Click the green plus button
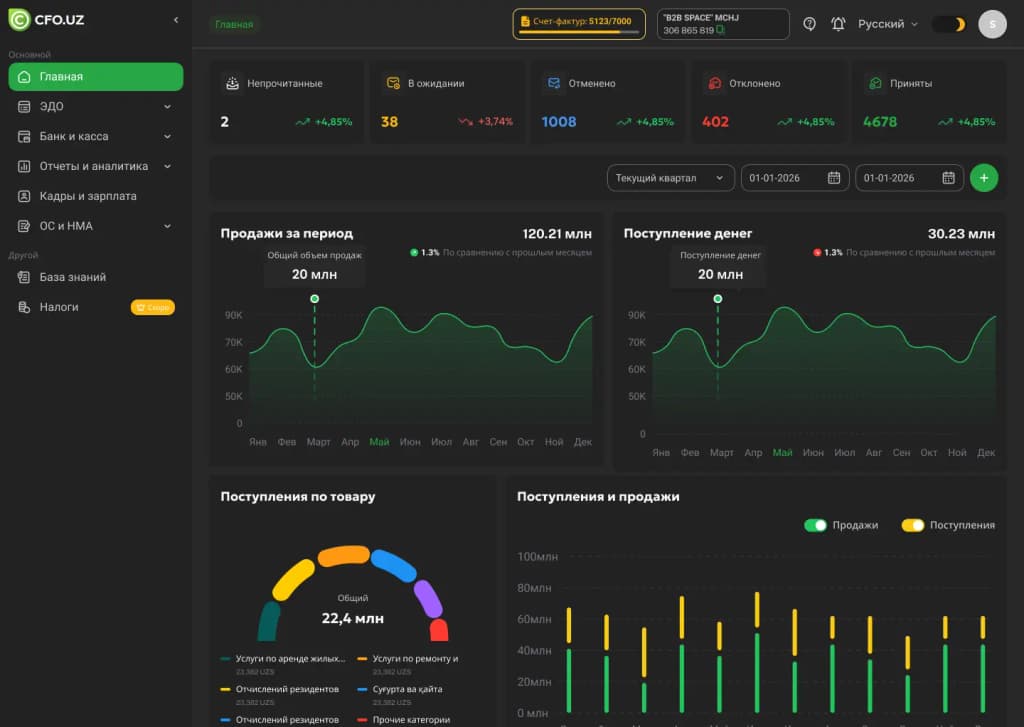The width and height of the screenshot is (1024, 727). pyautogui.click(x=984, y=177)
